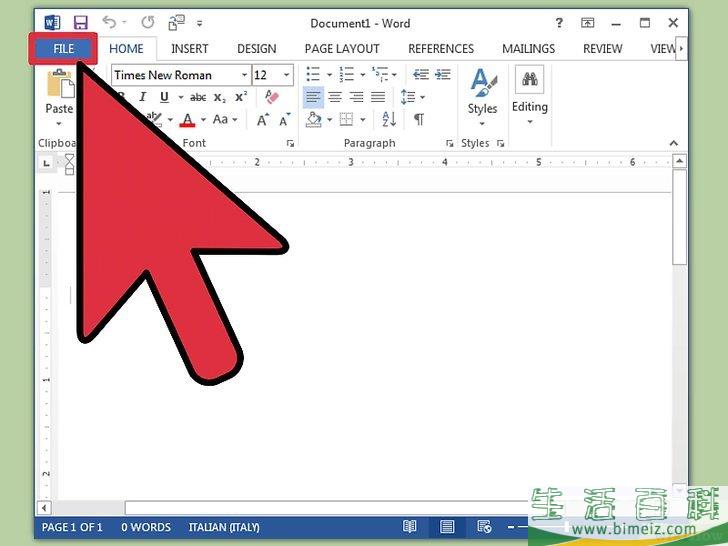Collapse the ribbon with chevron
728x546 pixels.
pos(674,143)
